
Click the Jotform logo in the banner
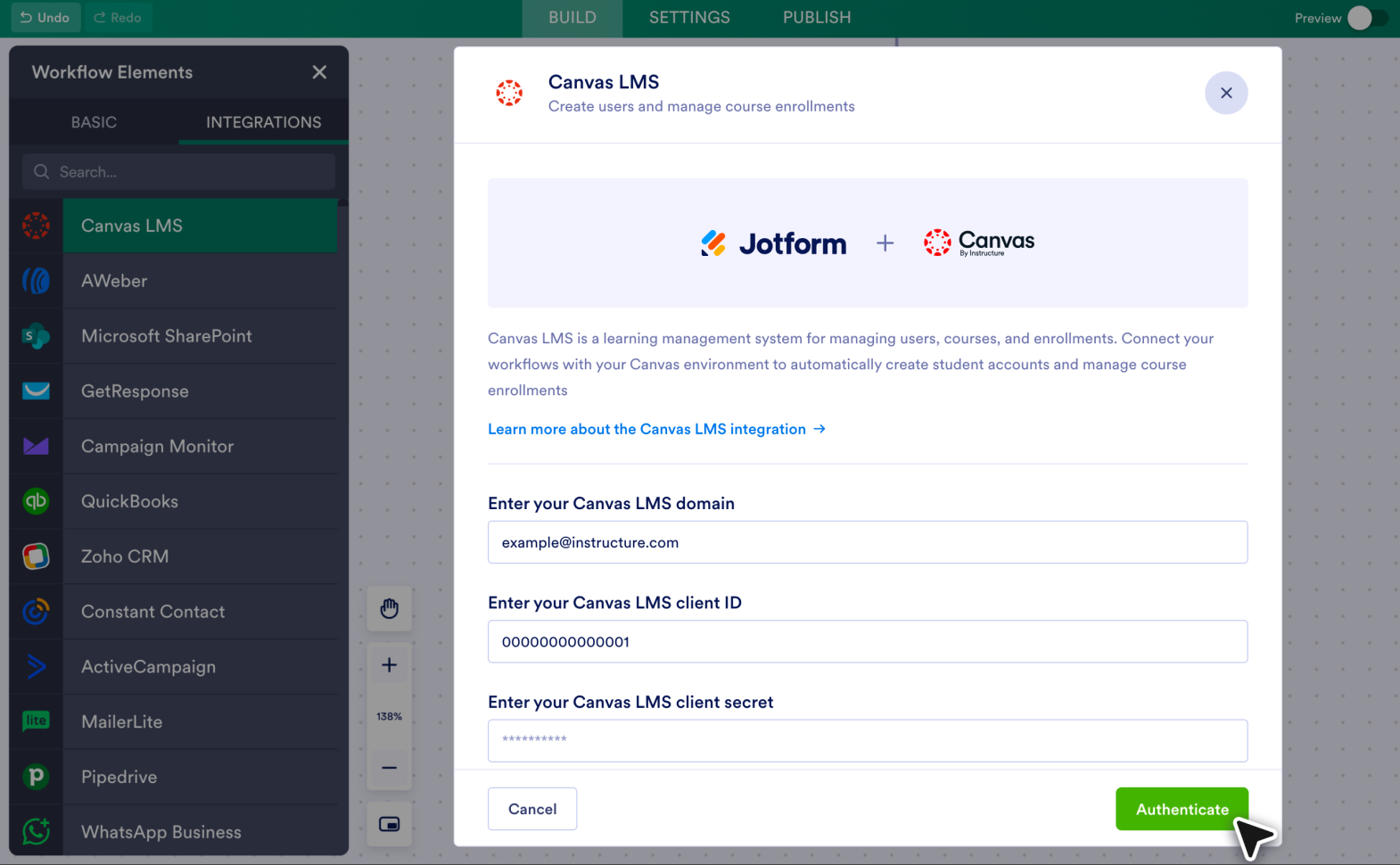pyautogui.click(x=773, y=243)
